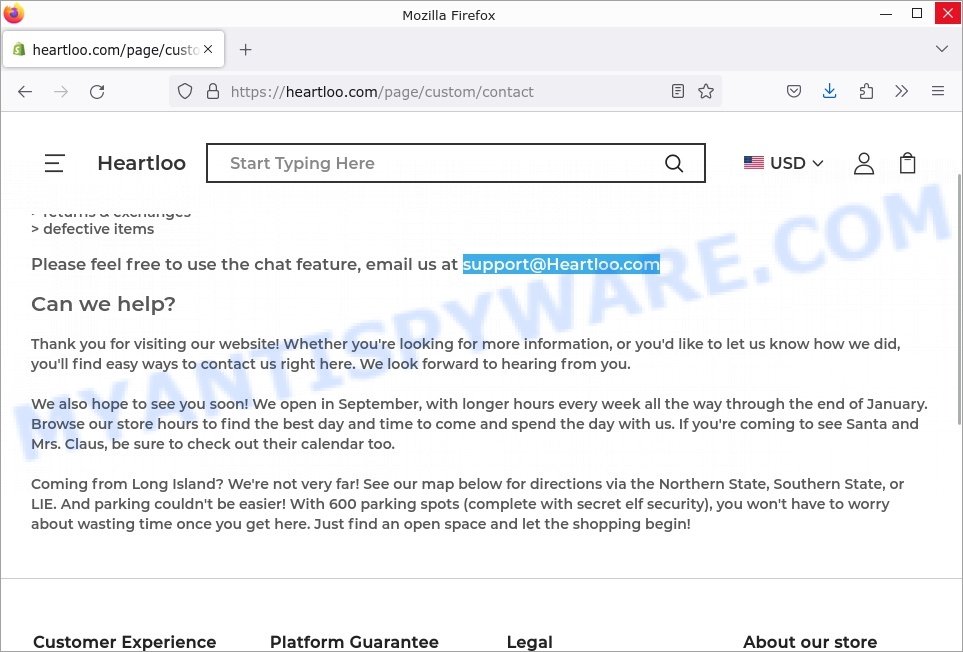Save page to Pocket

click(793, 91)
